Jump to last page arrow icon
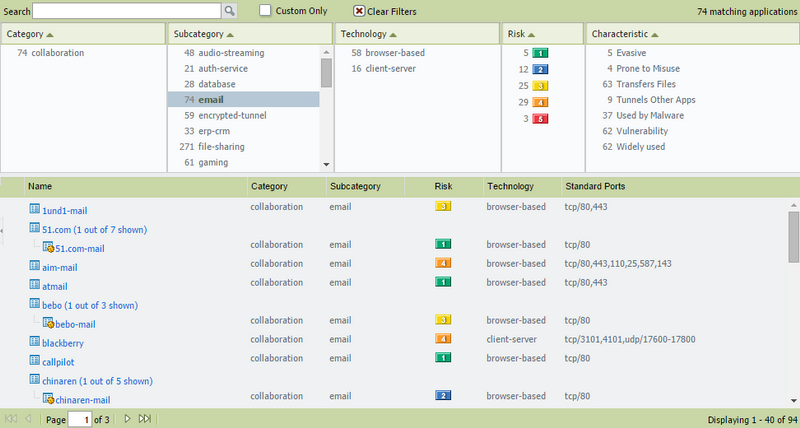The width and height of the screenshot is (800, 428). pyautogui.click(x=144, y=419)
